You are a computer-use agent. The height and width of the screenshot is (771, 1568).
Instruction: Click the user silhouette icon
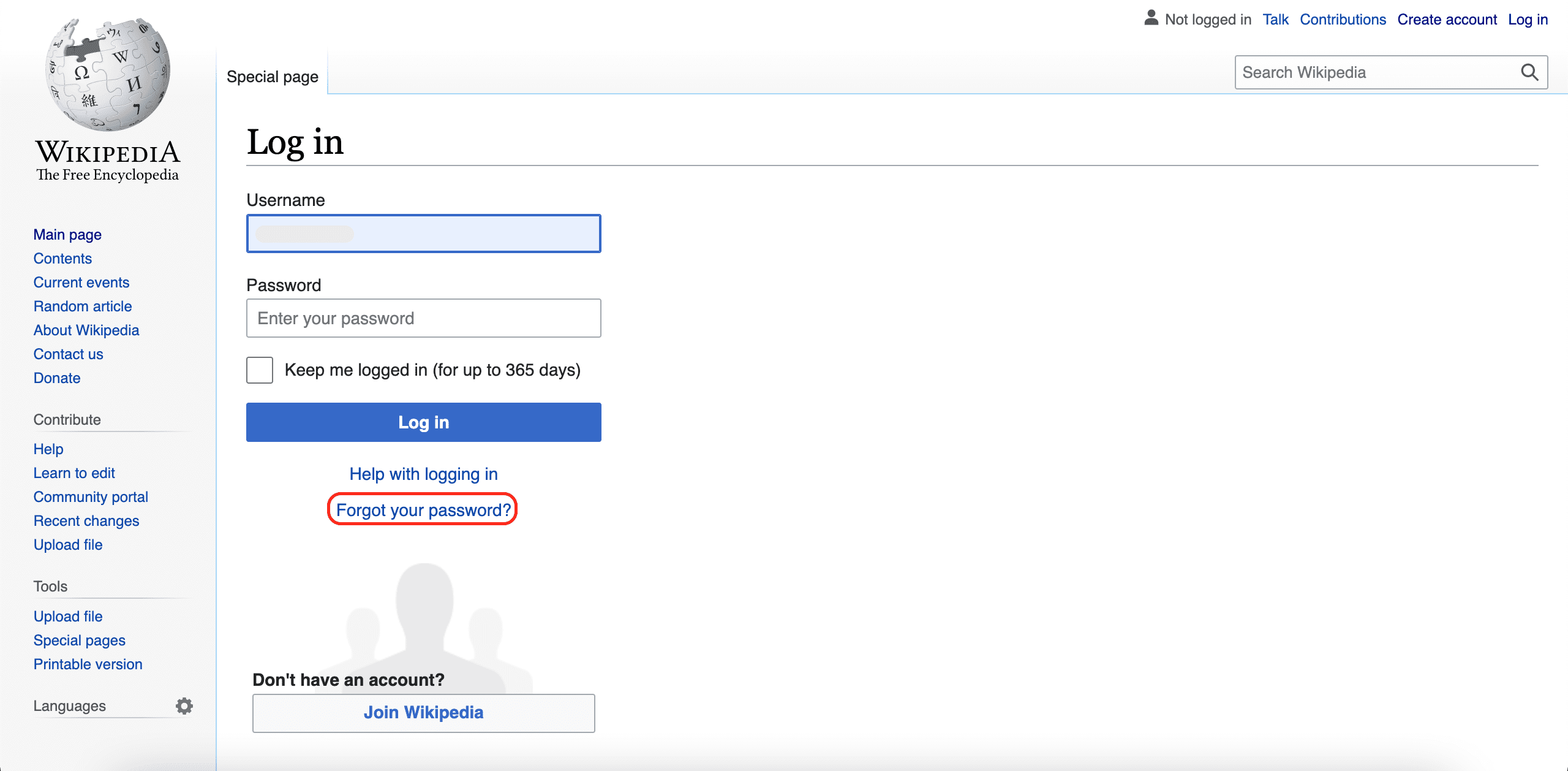coord(1151,18)
